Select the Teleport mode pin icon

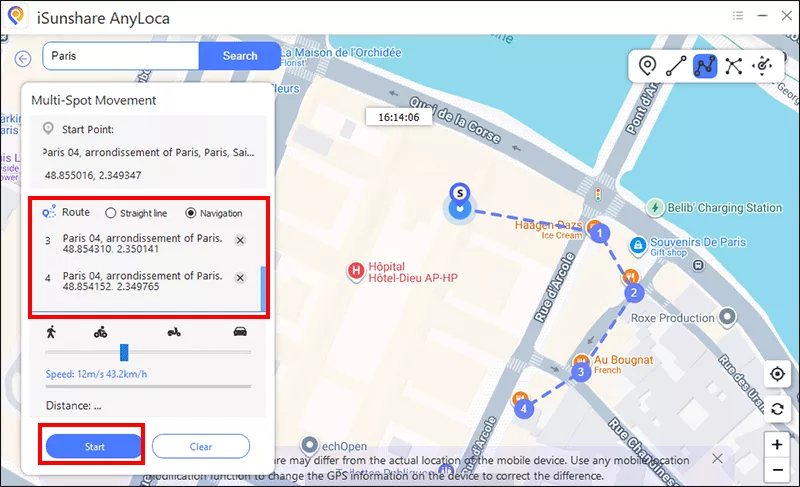(x=648, y=66)
